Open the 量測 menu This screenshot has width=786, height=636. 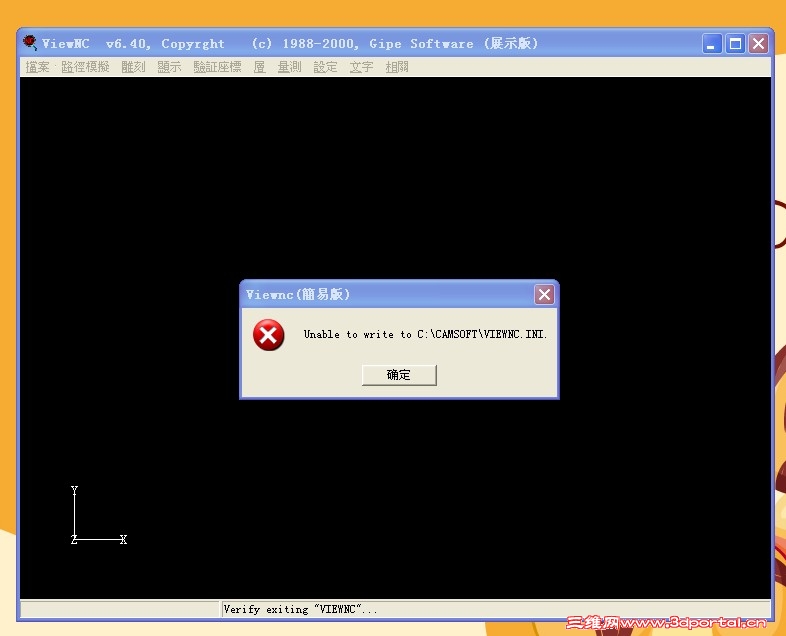(289, 67)
